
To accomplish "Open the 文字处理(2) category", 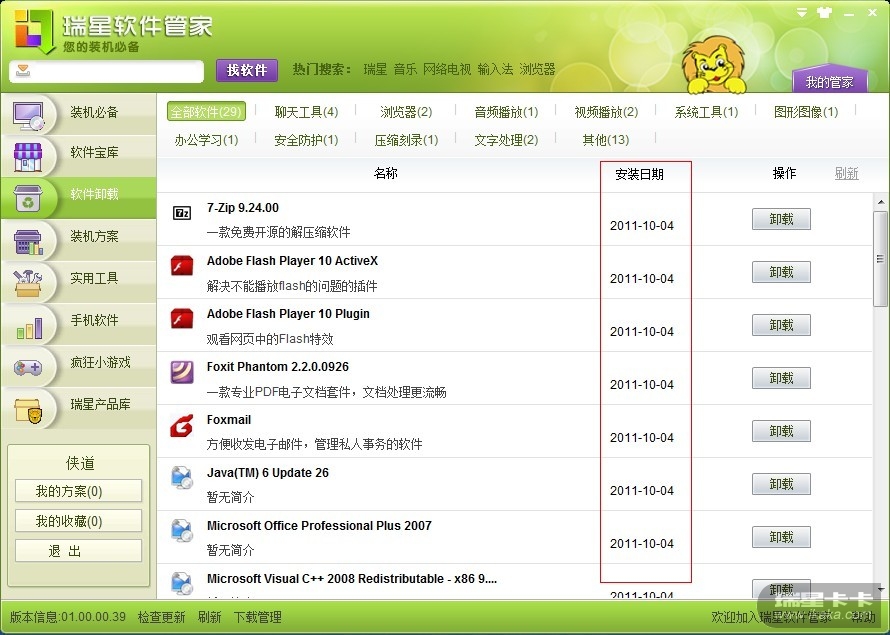I will coord(506,140).
